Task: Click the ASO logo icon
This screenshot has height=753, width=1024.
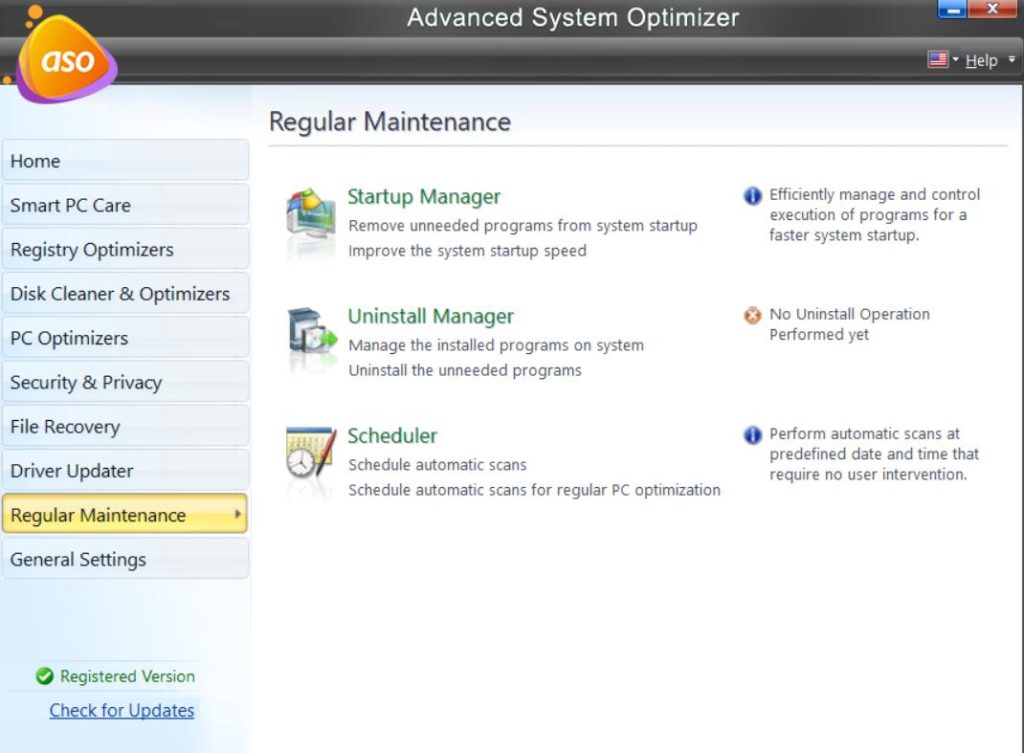Action: (x=67, y=60)
